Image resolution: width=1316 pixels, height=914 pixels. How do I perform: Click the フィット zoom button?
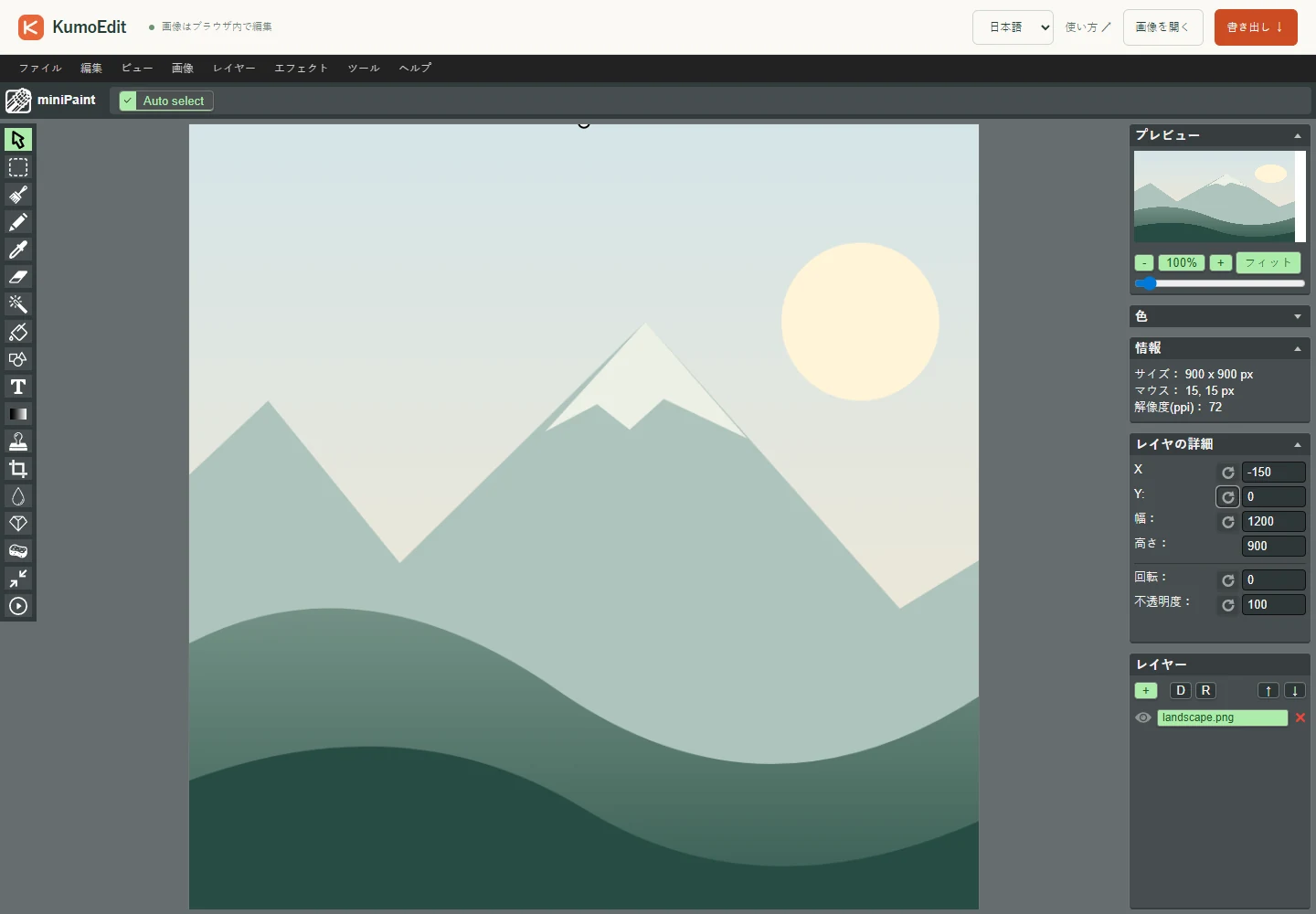1268,263
